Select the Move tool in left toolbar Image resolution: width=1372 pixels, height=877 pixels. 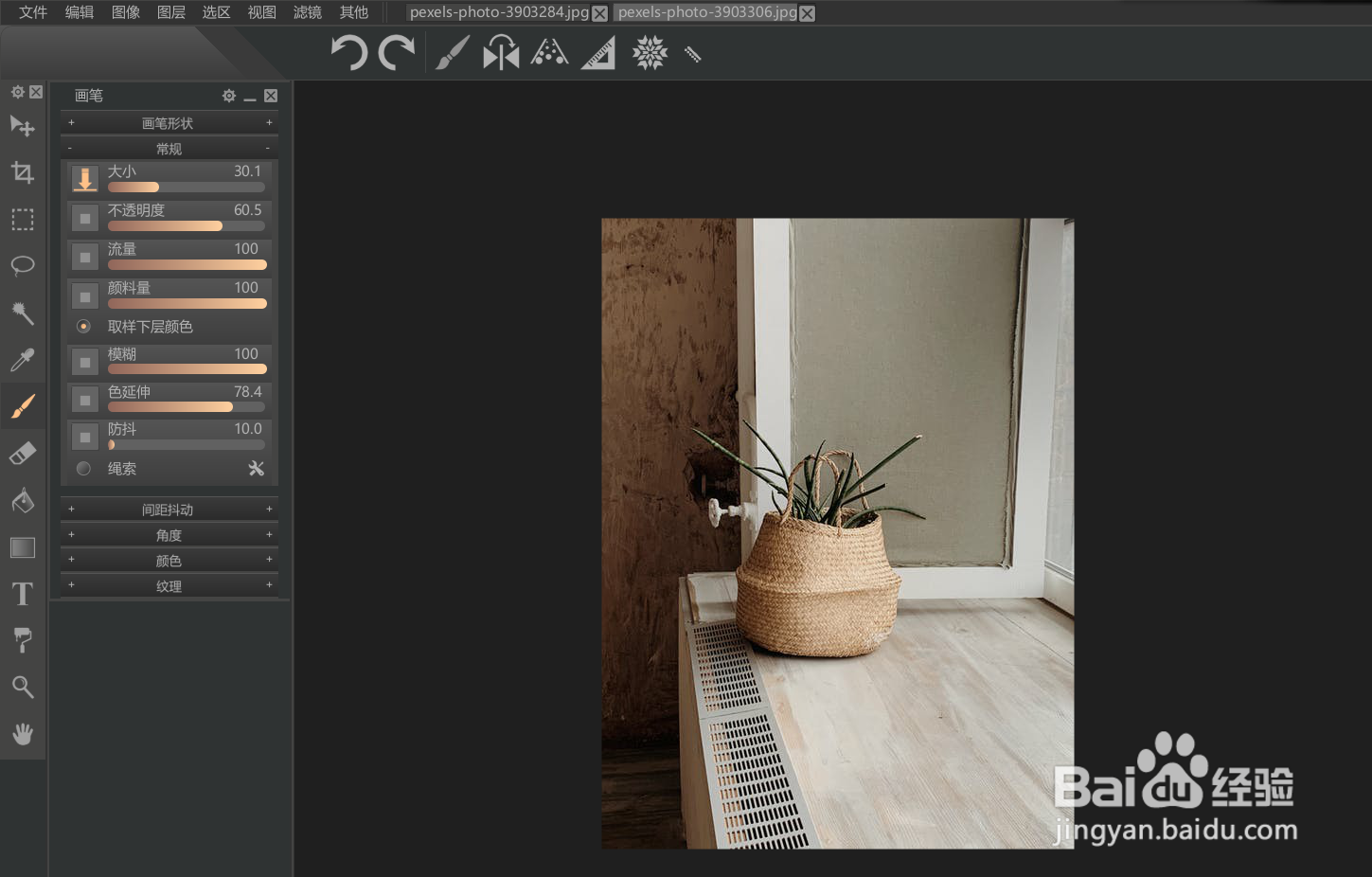pos(22,126)
